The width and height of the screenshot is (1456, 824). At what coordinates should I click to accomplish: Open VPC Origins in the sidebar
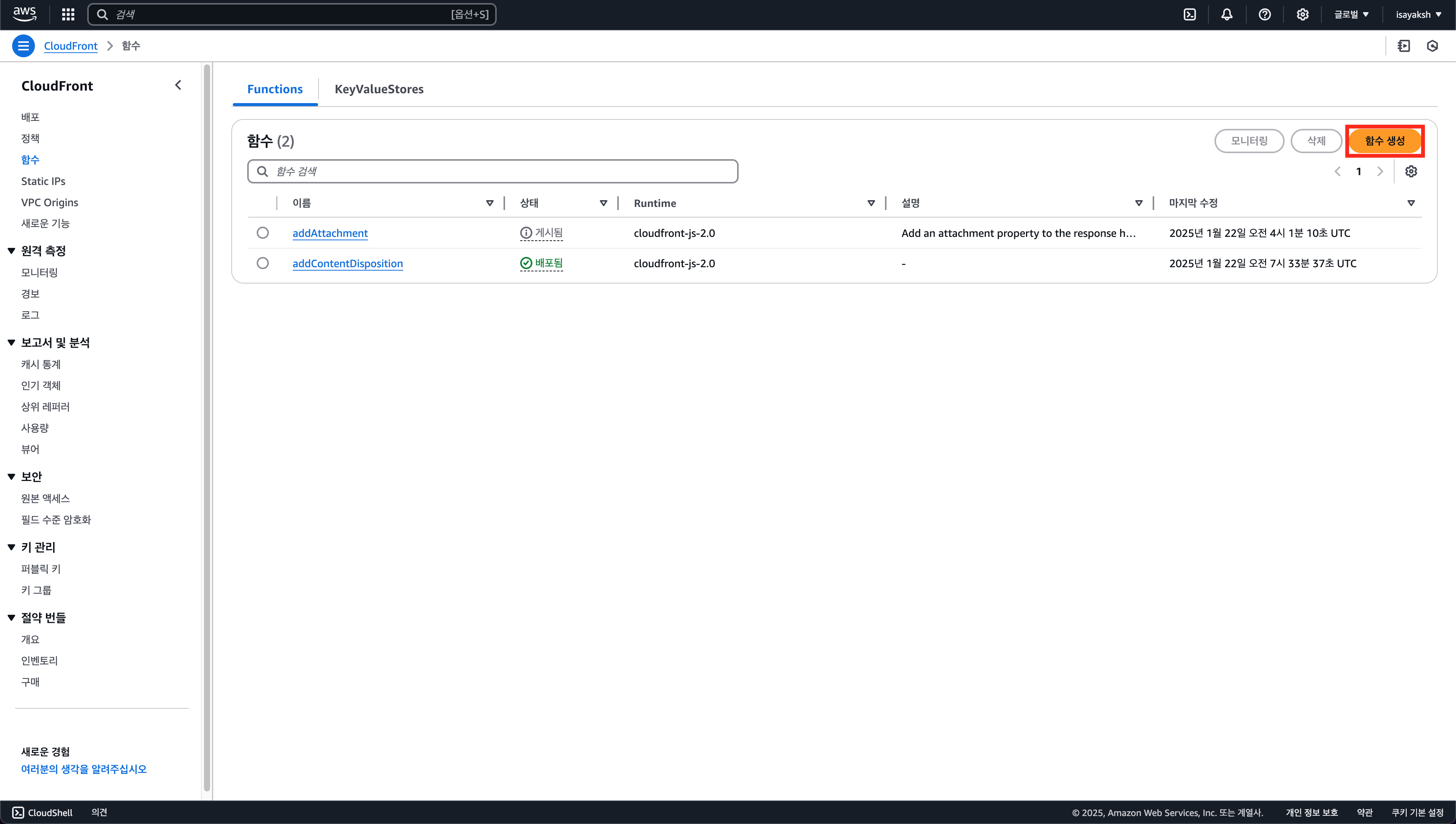50,203
